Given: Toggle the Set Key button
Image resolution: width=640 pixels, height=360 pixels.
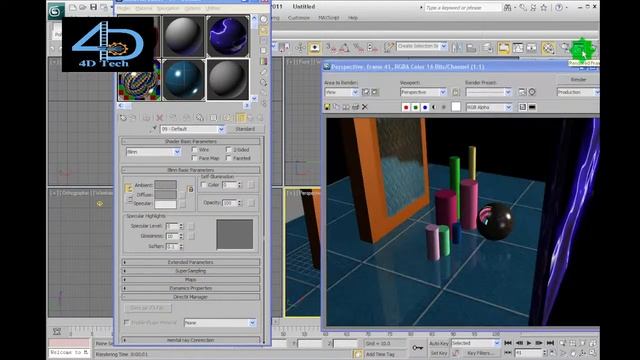Looking at the screenshot, I should 439,353.
